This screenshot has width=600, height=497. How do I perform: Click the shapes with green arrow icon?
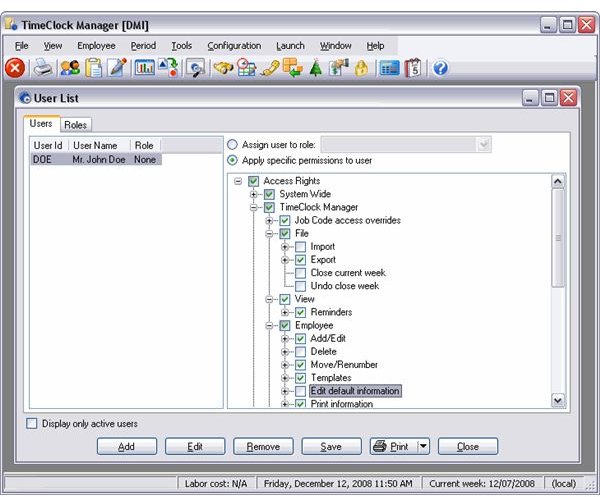click(169, 68)
